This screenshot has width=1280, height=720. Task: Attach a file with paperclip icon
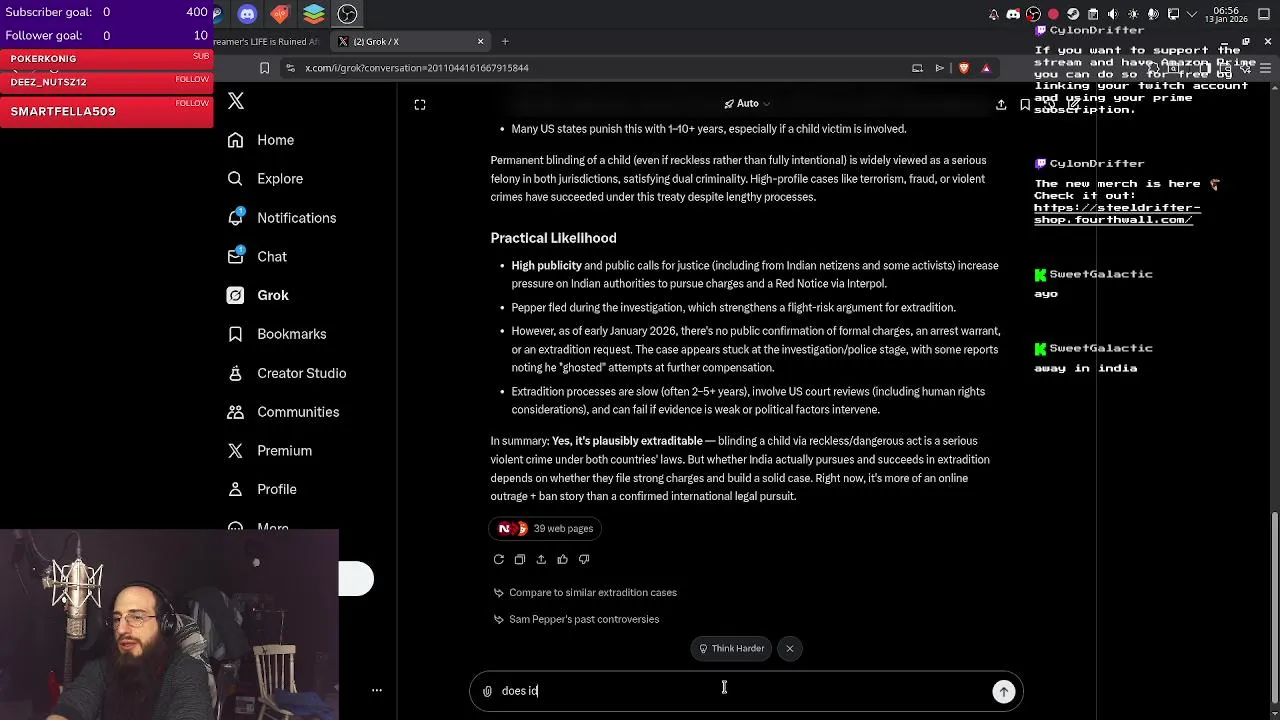click(x=487, y=691)
